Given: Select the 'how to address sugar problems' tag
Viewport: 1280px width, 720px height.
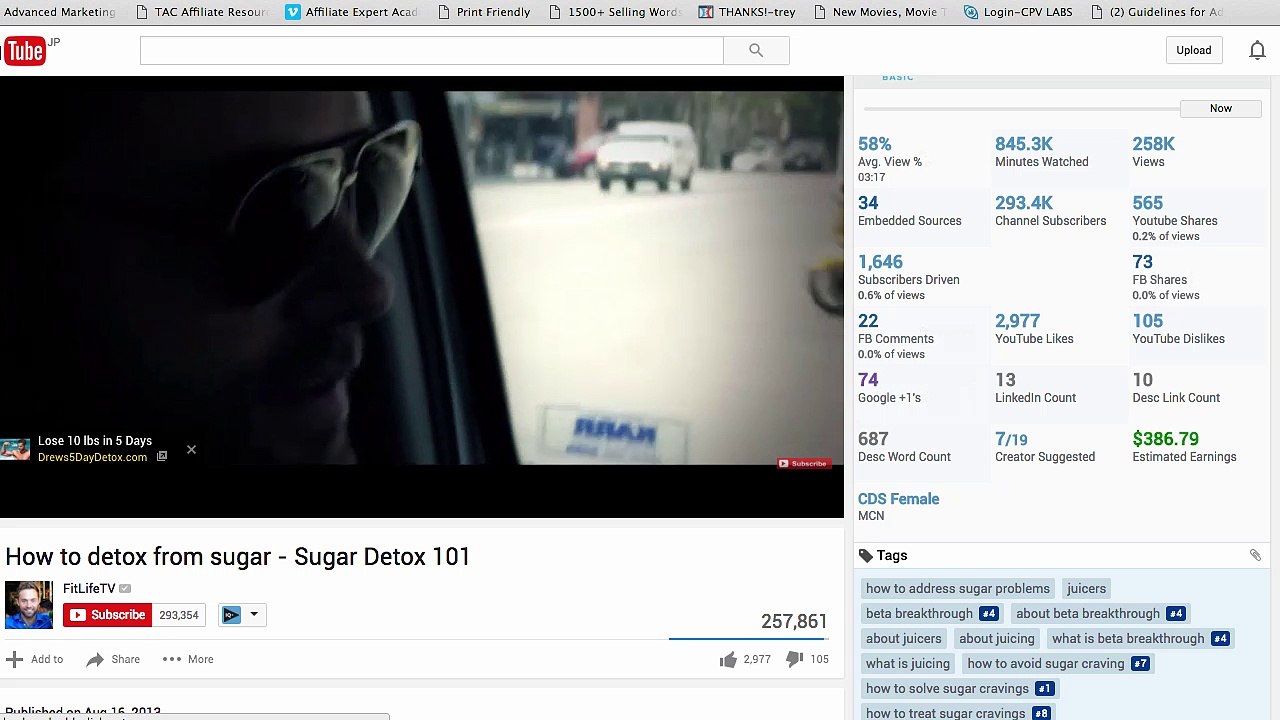Looking at the screenshot, I should pos(958,588).
